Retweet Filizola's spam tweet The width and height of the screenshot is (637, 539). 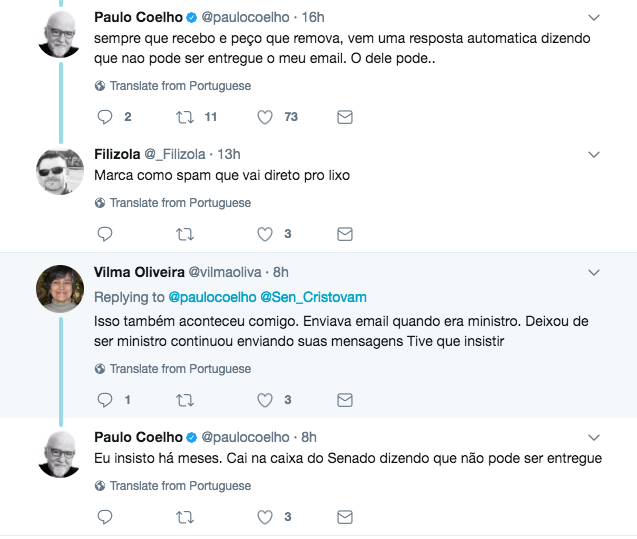coord(185,234)
